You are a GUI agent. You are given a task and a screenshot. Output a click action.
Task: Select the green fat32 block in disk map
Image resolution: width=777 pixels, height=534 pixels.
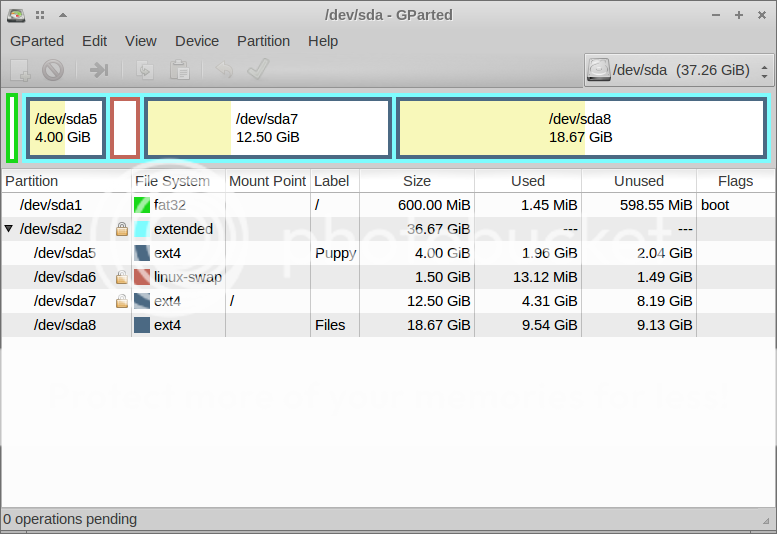[11, 127]
